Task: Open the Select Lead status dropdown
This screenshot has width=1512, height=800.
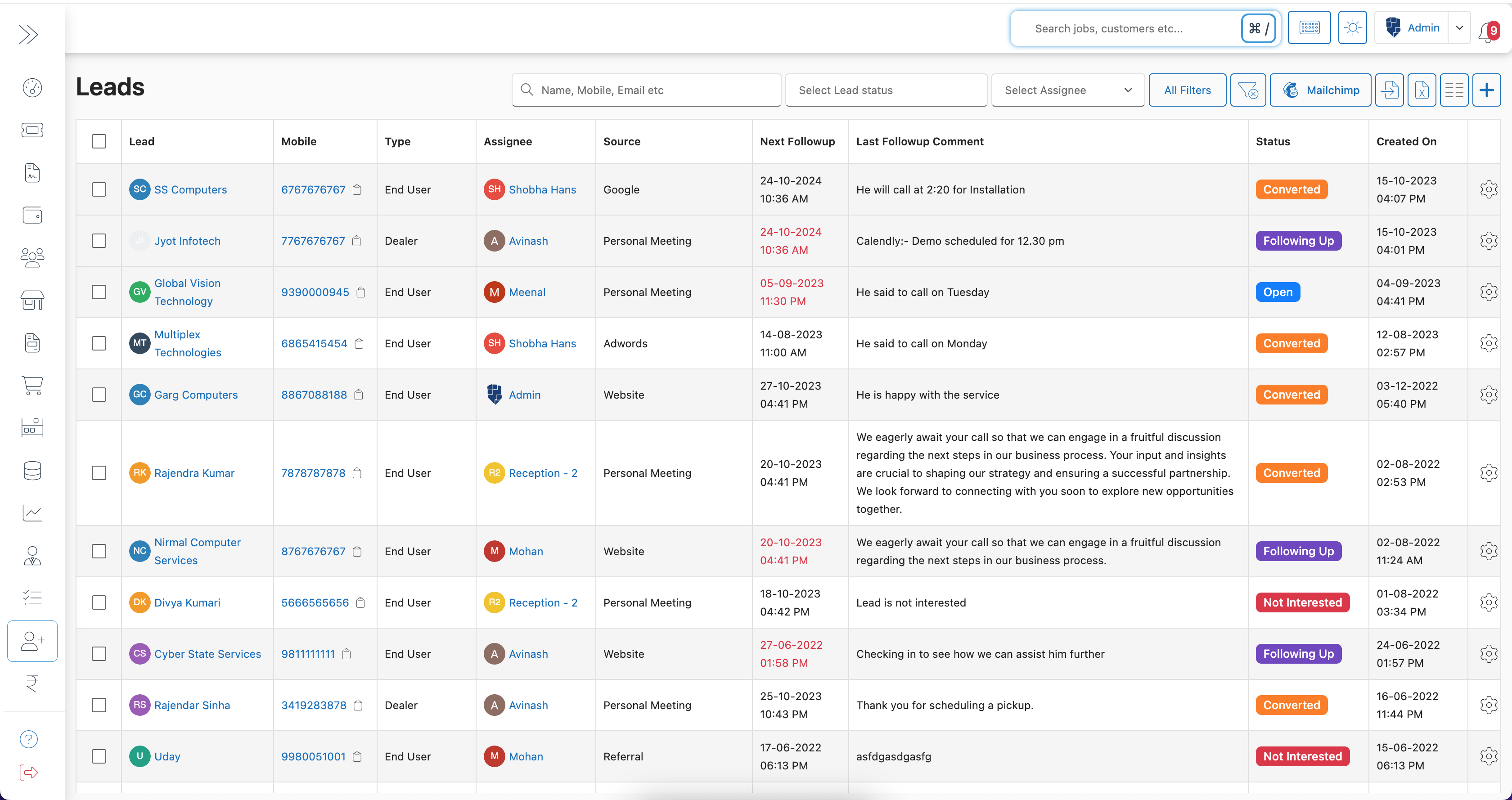Action: (x=886, y=90)
